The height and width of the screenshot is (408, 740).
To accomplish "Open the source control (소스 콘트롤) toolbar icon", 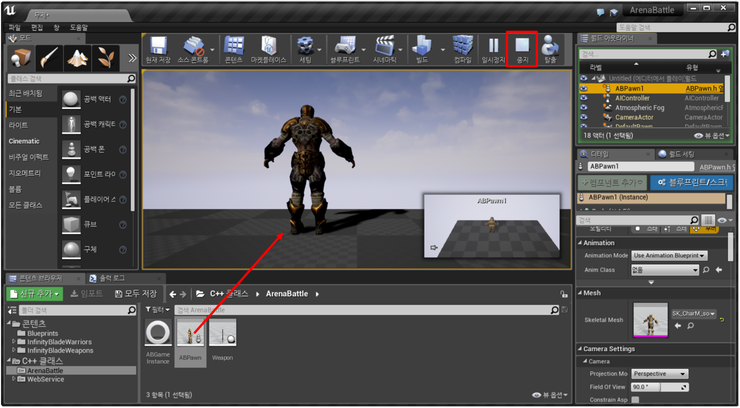I will 193,46.
